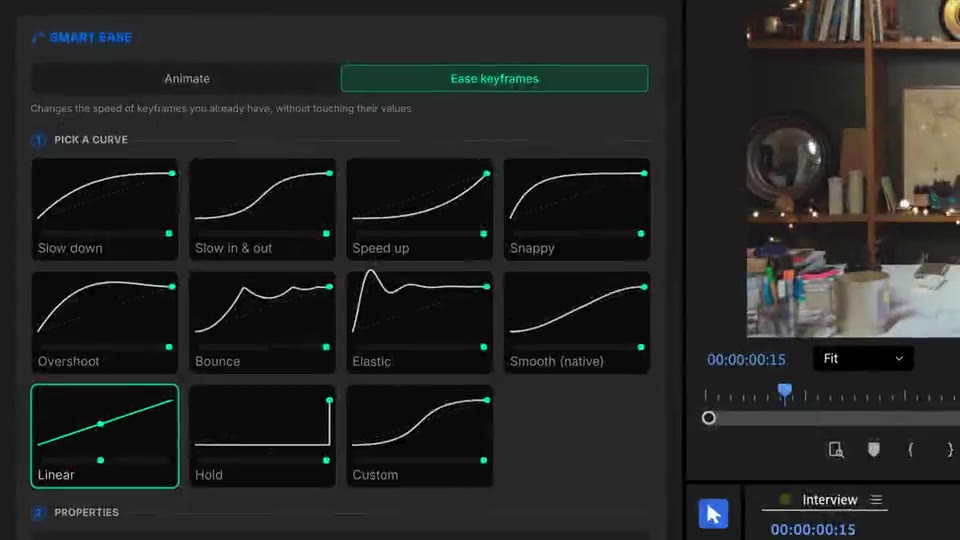Screen dimensions: 960x540
Task: Choose the Bounce easing curve
Action: click(x=262, y=323)
